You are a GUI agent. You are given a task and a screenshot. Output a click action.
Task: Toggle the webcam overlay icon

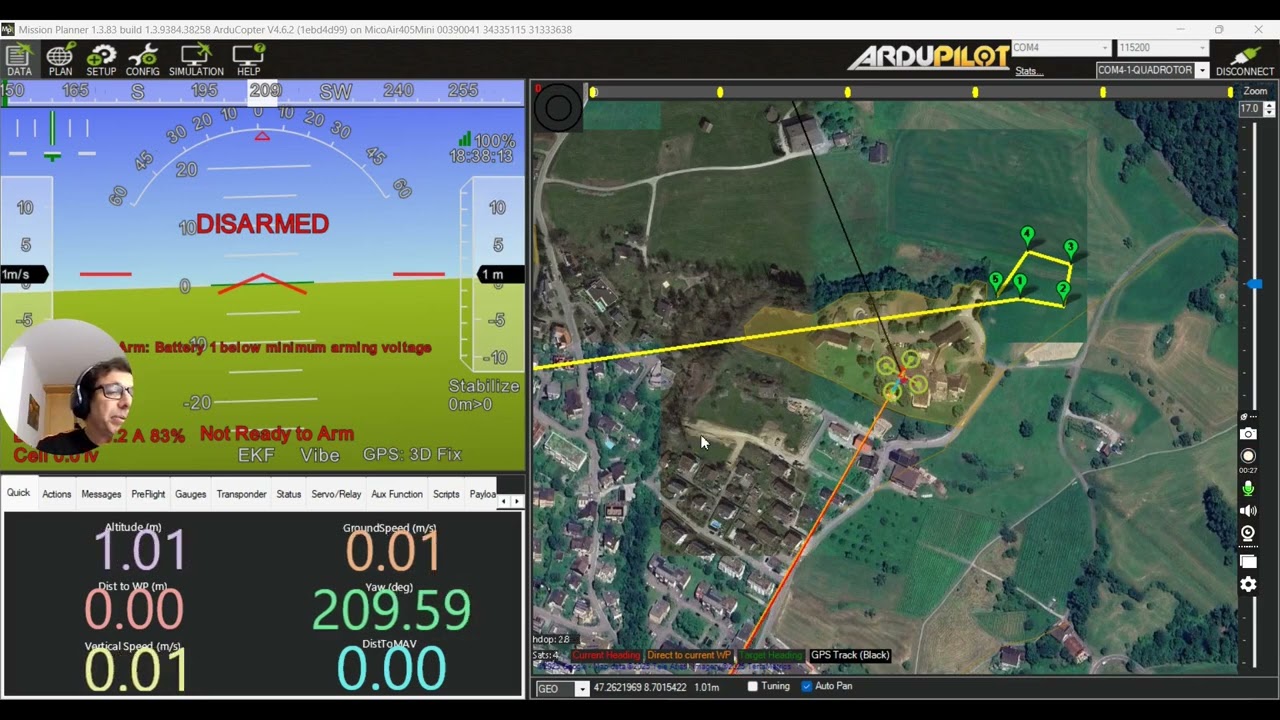tap(1248, 533)
